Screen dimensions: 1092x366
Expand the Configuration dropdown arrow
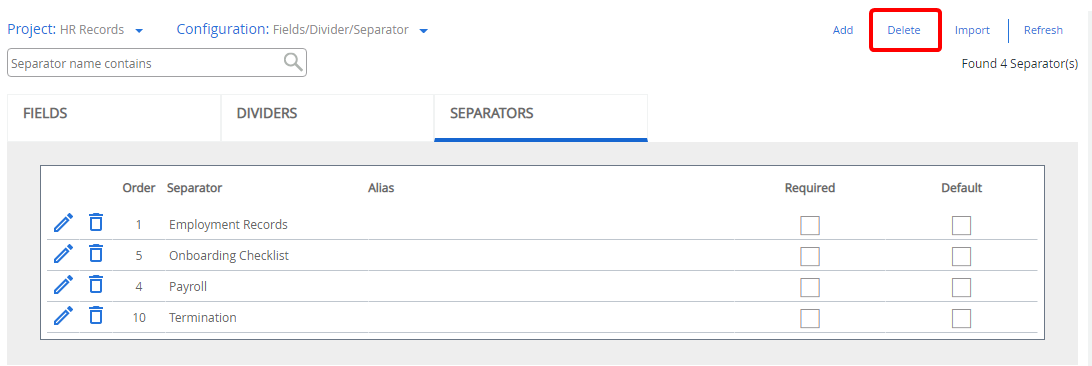tap(423, 31)
